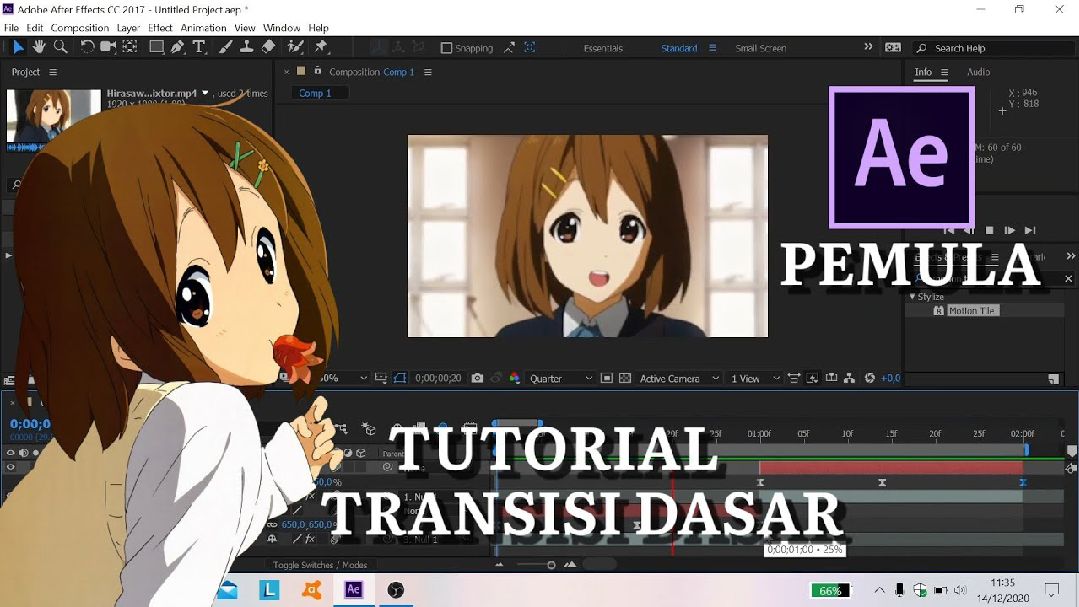This screenshot has height=607, width=1079.
Task: Step to the next frame in preview
Action: click(1009, 231)
